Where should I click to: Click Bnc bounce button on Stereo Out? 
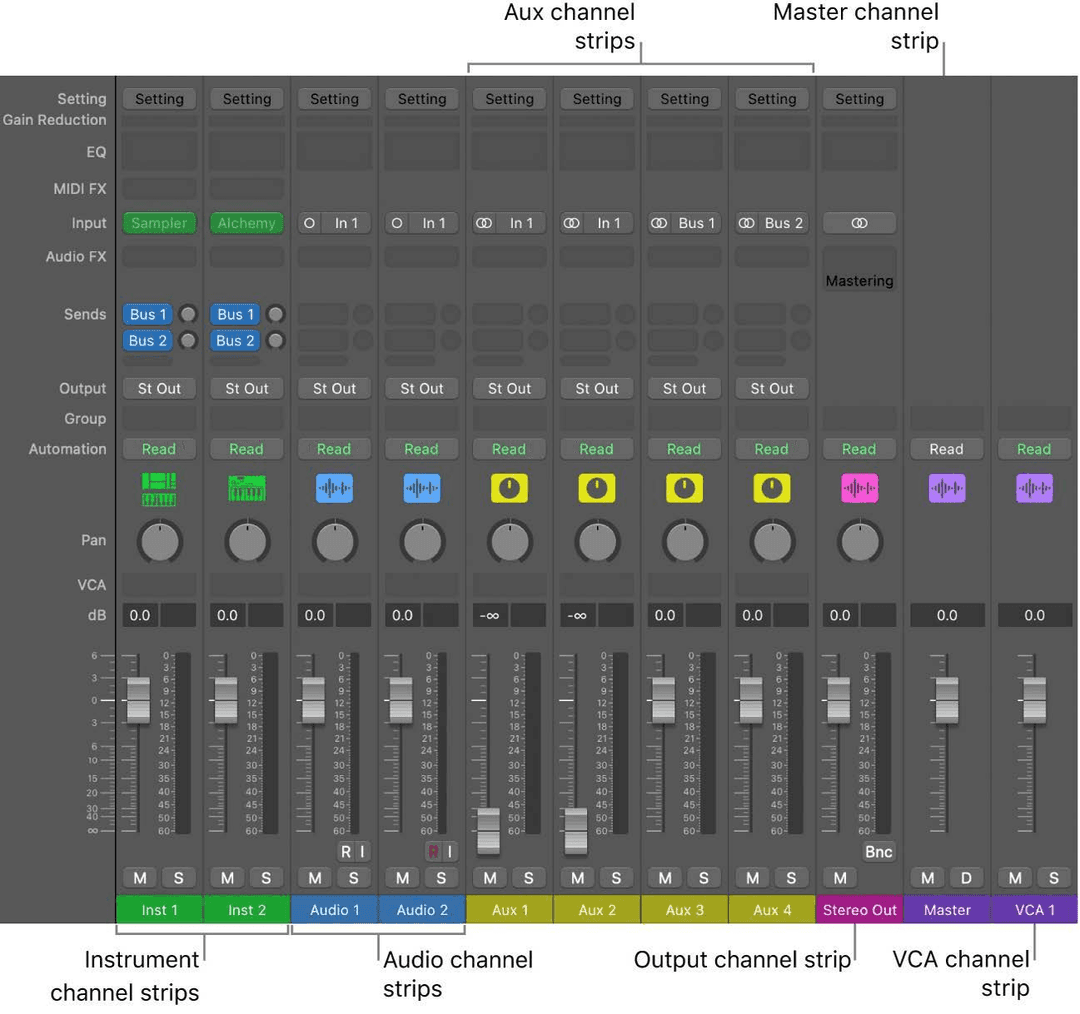(x=878, y=851)
